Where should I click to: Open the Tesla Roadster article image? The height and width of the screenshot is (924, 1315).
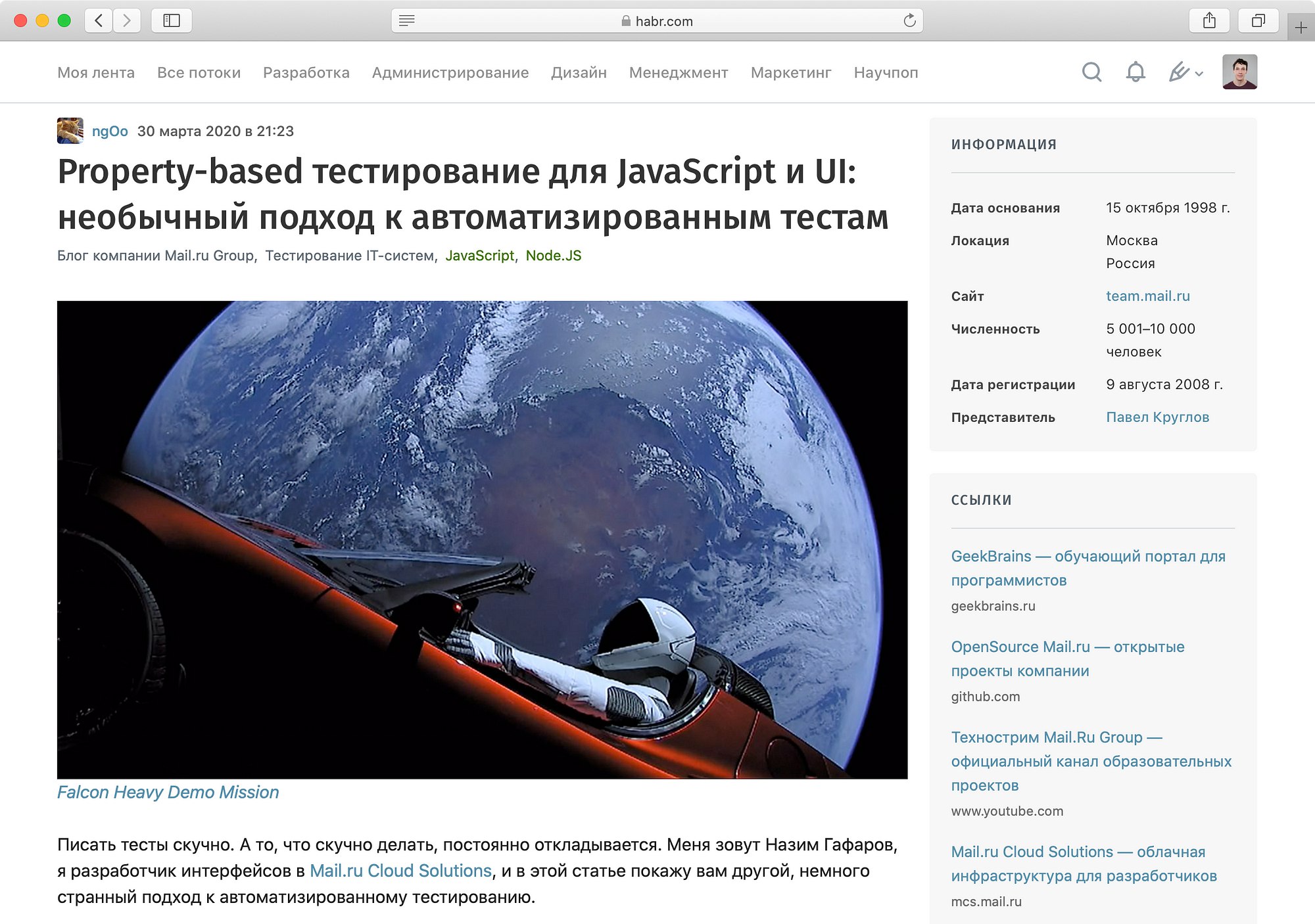click(482, 540)
